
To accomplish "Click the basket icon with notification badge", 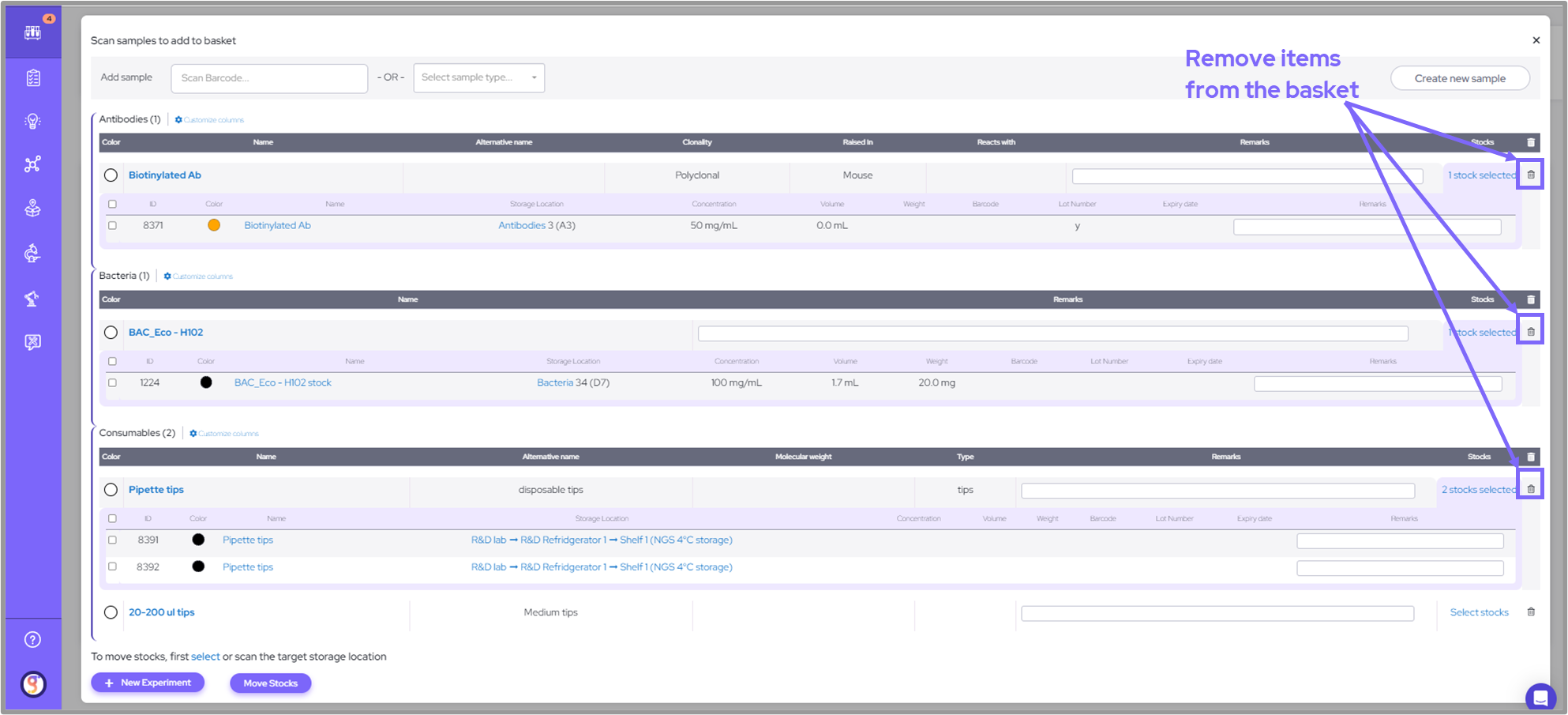I will click(32, 32).
